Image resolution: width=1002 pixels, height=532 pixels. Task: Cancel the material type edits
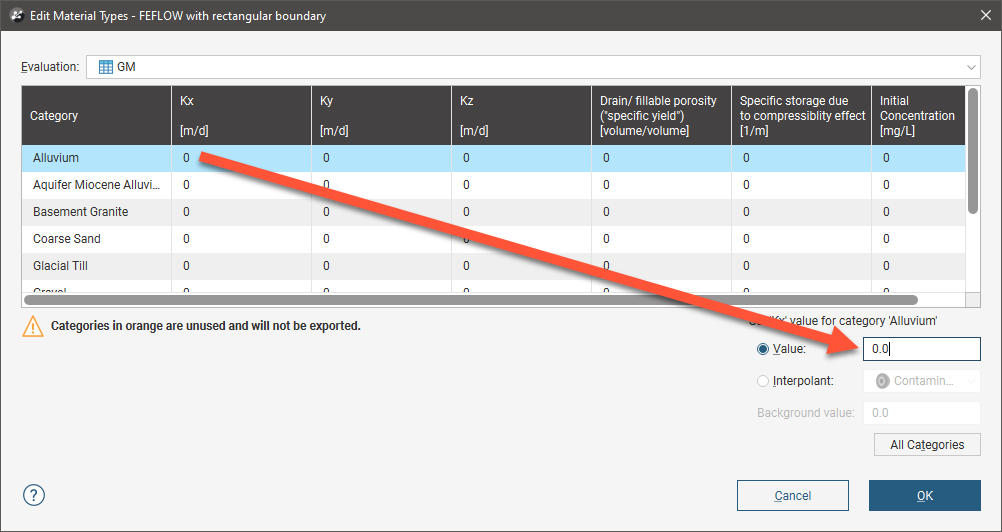click(x=792, y=495)
